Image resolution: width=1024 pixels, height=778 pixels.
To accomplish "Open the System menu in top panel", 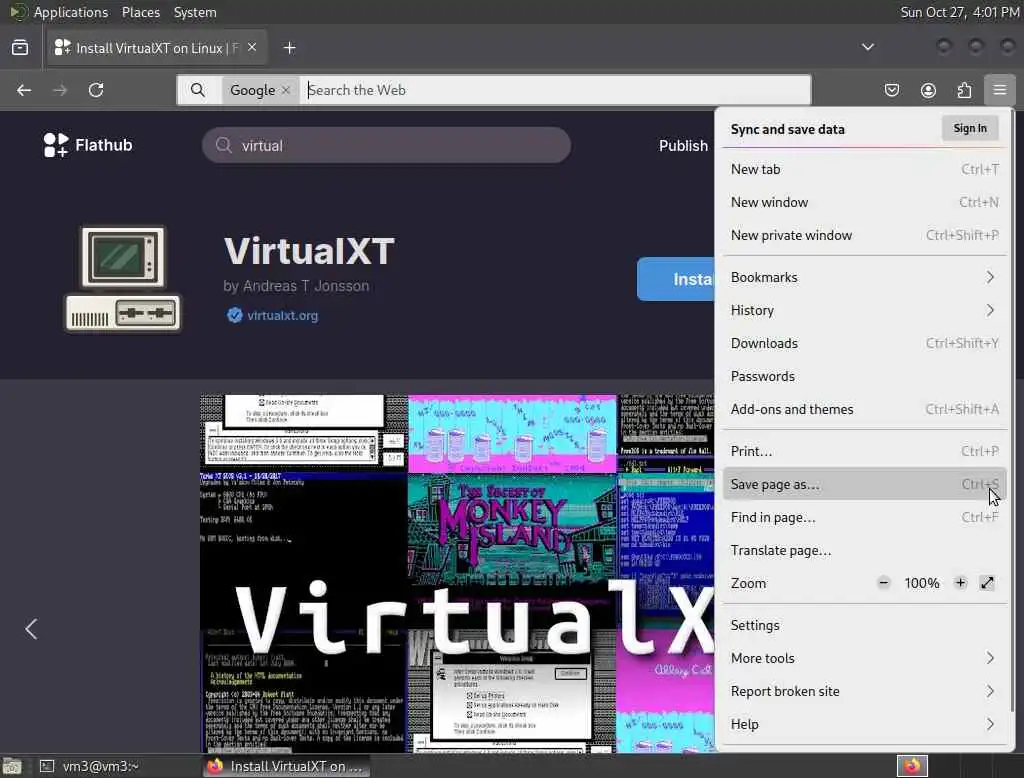I will pyautogui.click(x=195, y=12).
